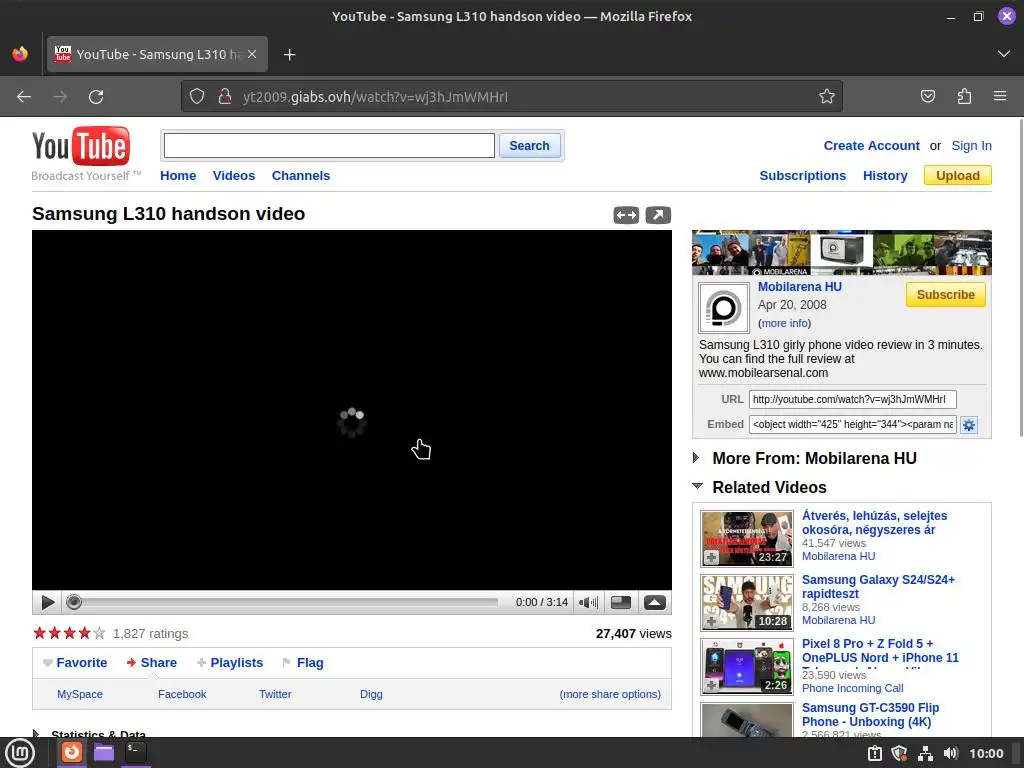This screenshot has height=768, width=1024.
Task: Share video to Facebook
Action: click(x=182, y=694)
